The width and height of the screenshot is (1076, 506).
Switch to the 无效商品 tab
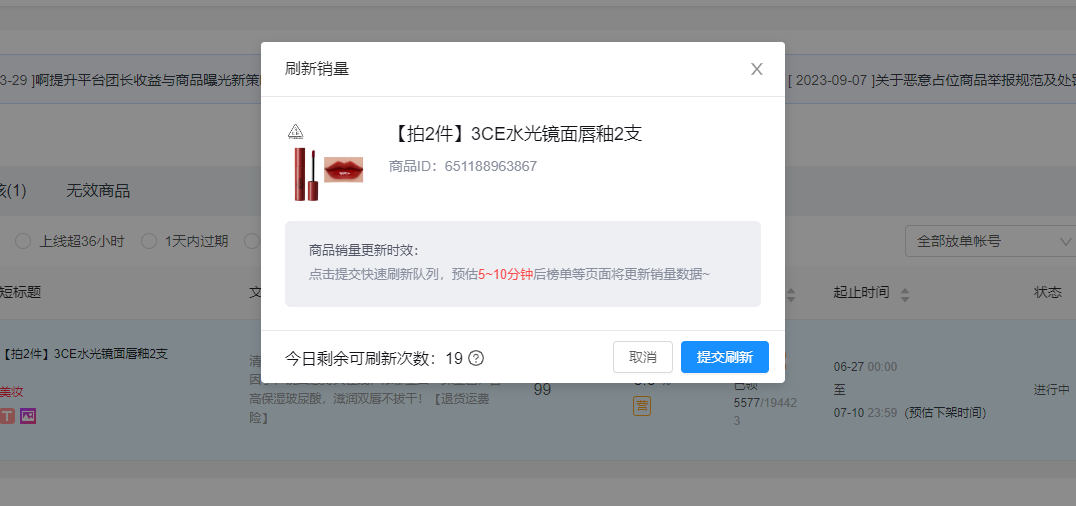coord(98,191)
